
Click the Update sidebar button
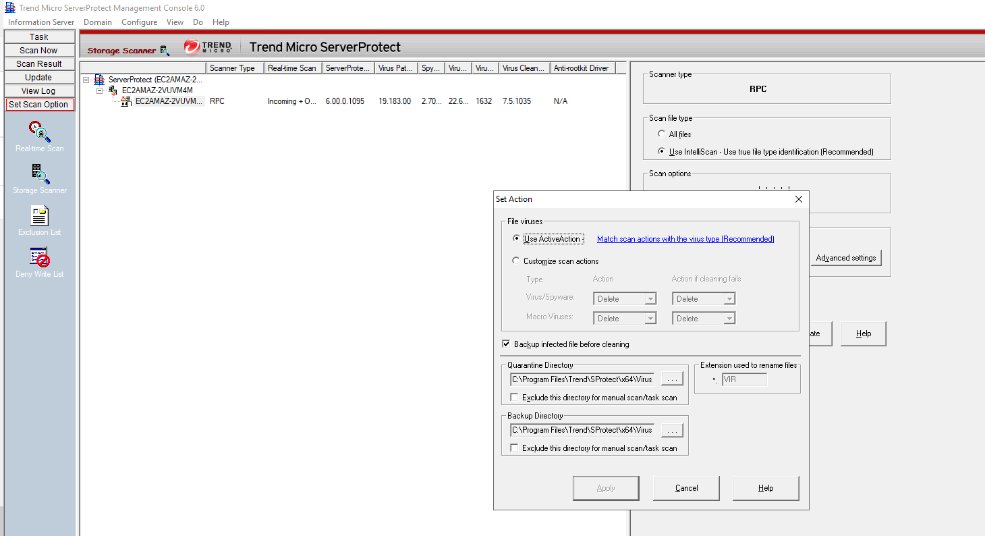pyautogui.click(x=39, y=77)
